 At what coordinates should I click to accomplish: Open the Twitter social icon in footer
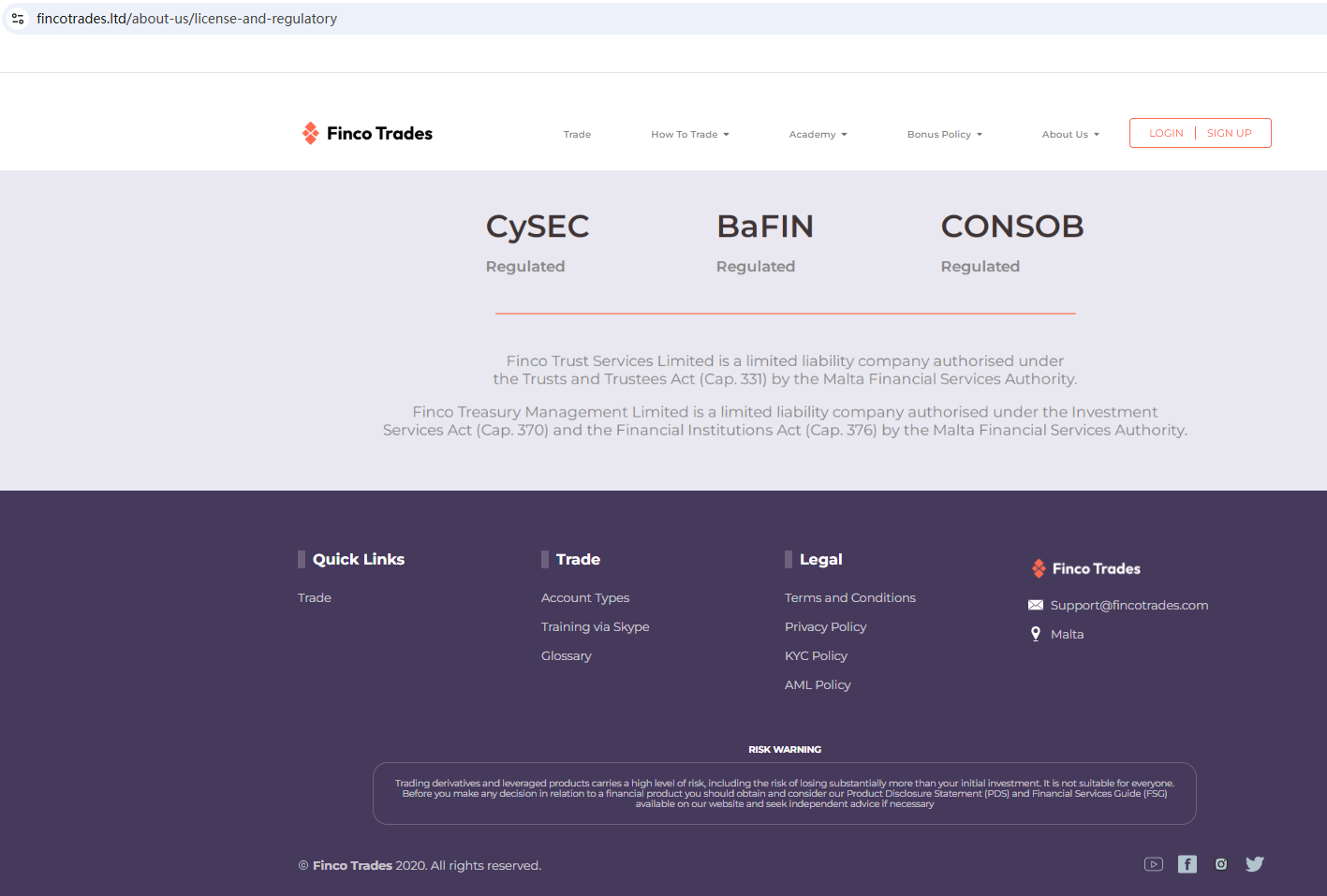(1255, 864)
